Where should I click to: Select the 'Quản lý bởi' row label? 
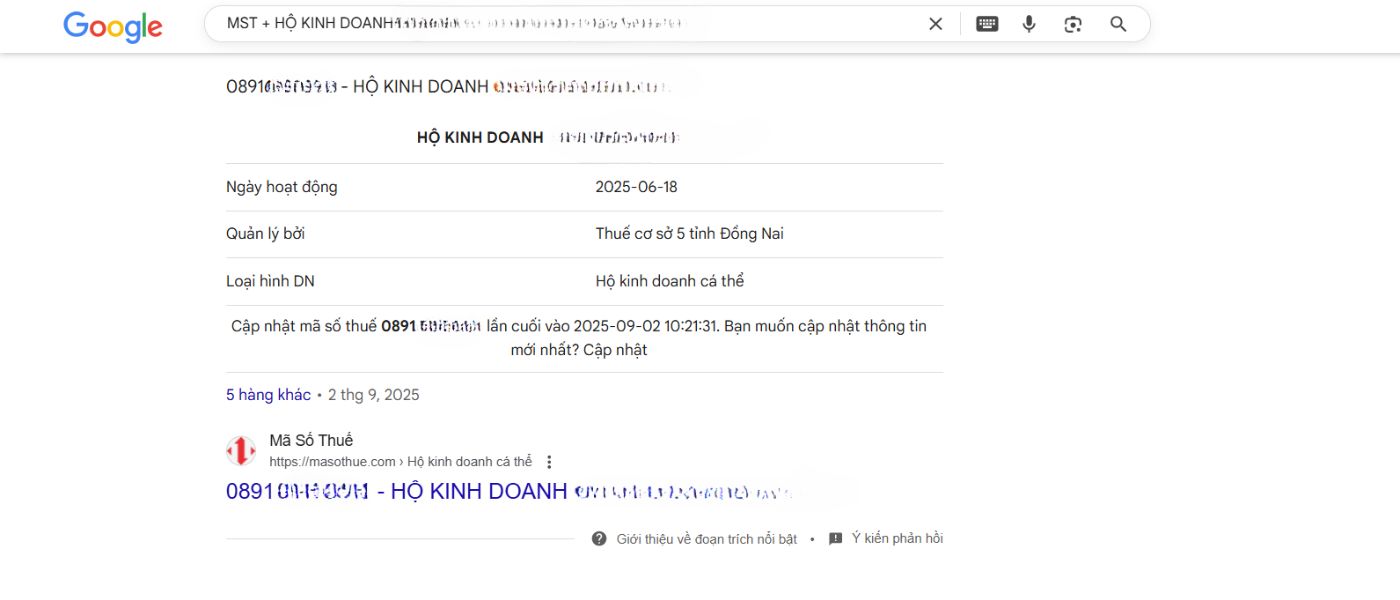(265, 234)
